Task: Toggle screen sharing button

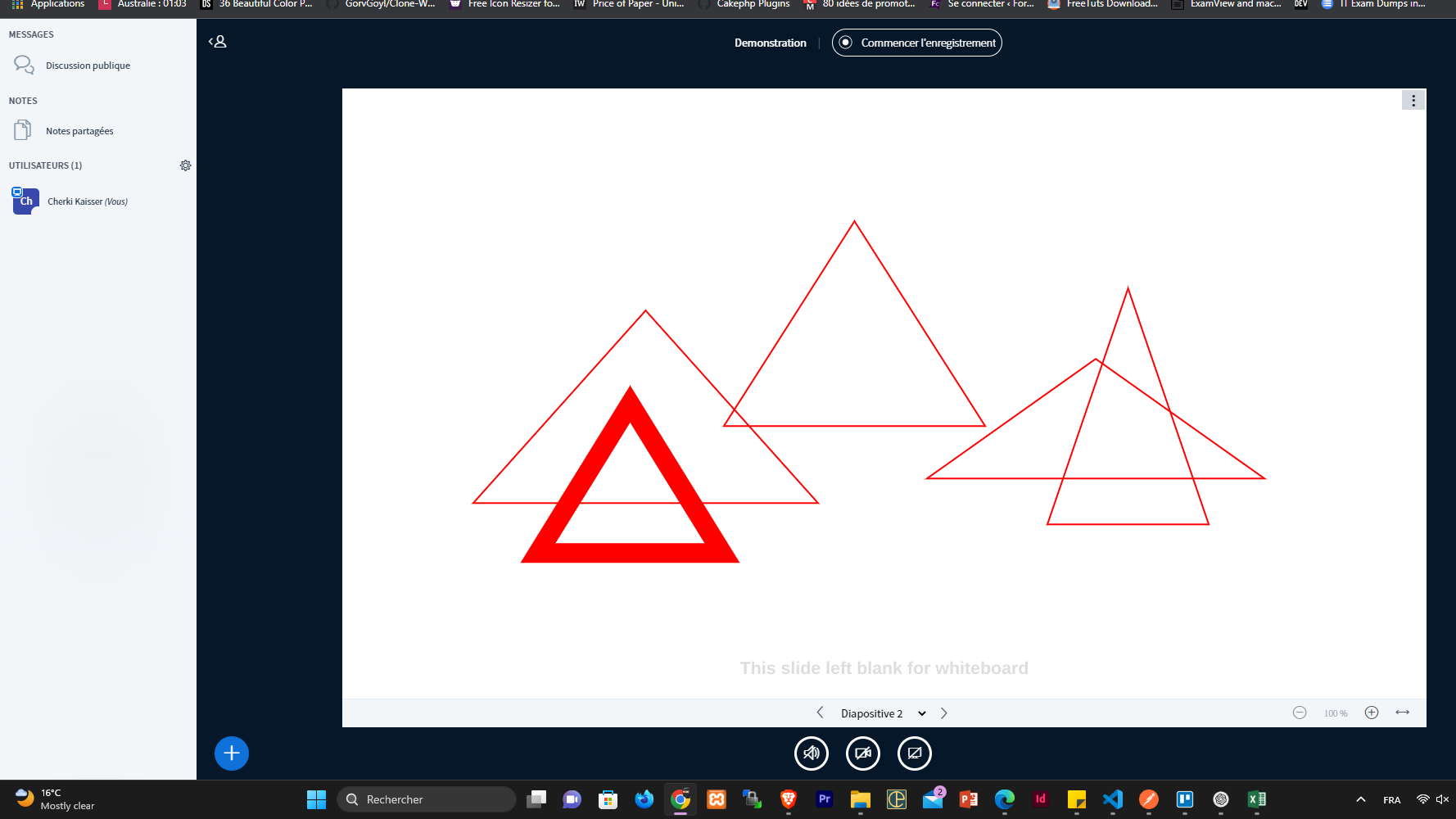Action: [915, 753]
